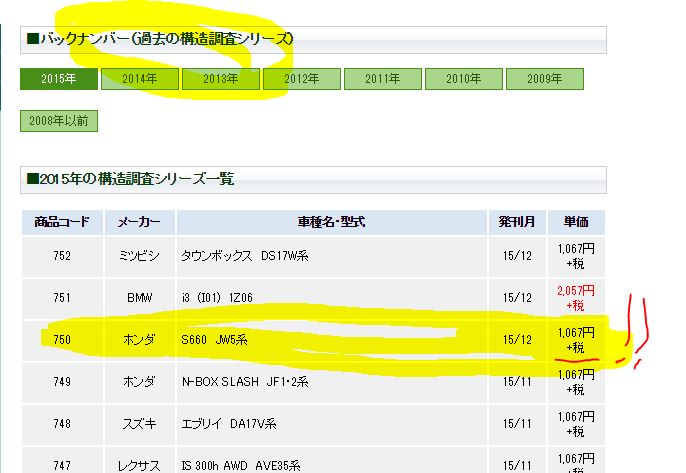Viewport: 686px width, 473px height.
Task: Click product code 748 cell
Action: tap(62, 424)
